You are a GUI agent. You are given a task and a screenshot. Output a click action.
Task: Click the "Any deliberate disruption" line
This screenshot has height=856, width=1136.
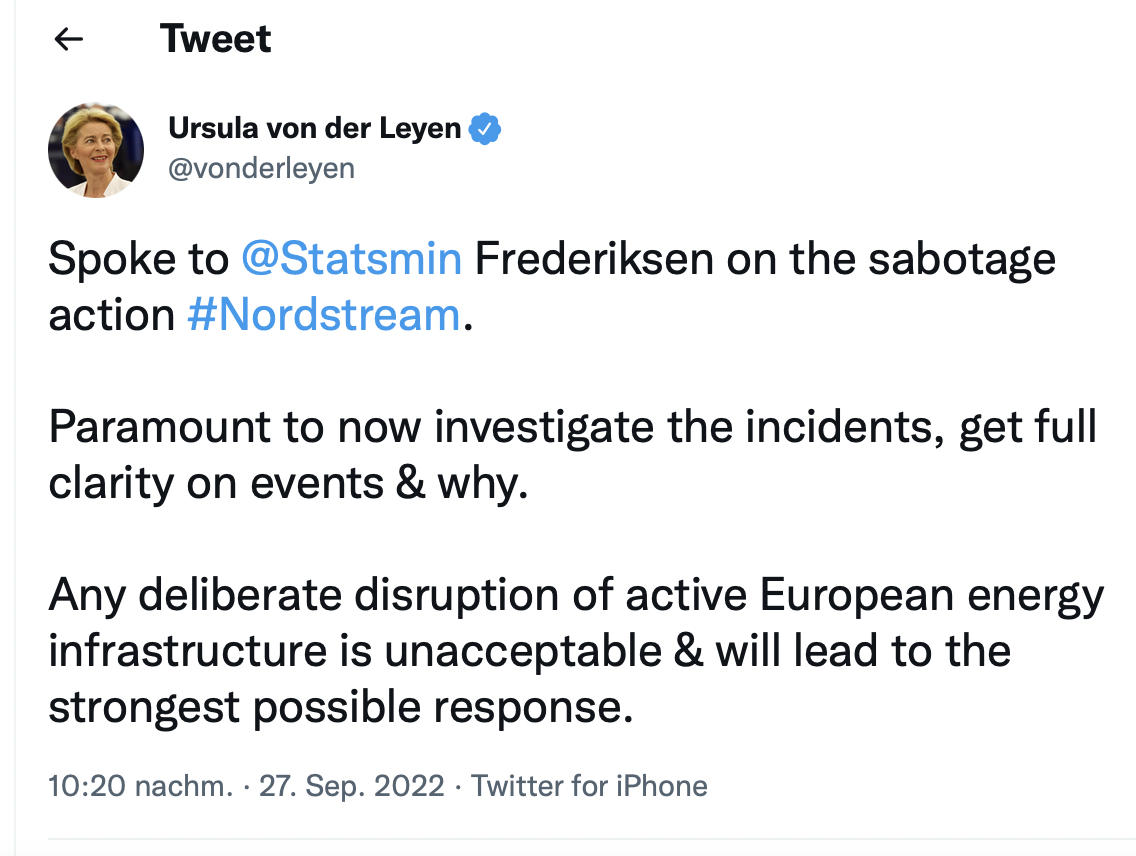(290, 596)
